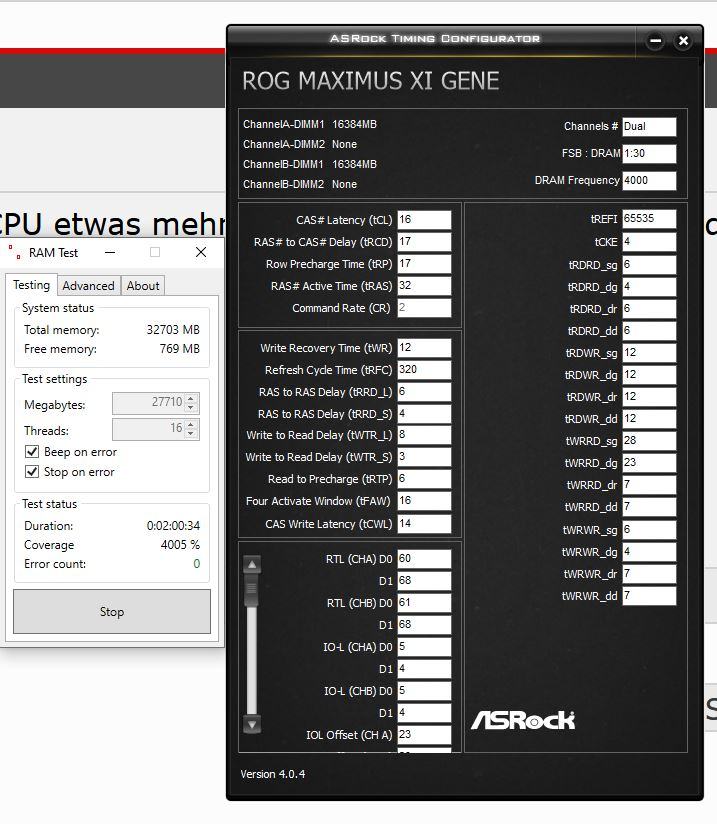Decrease Megabytes with down stepper arrow
717x824 pixels.
pos(191,408)
